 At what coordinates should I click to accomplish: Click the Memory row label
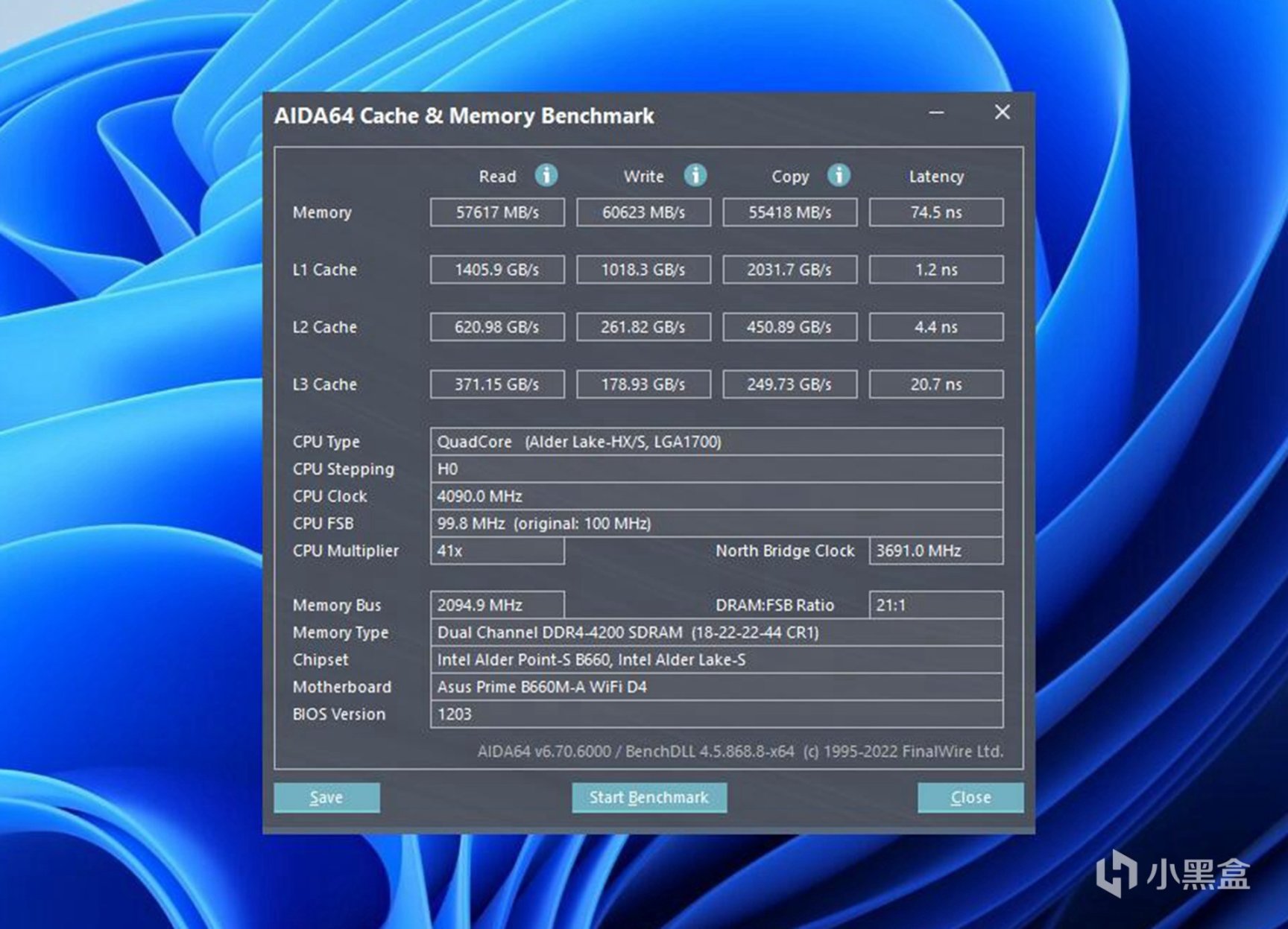coord(322,213)
